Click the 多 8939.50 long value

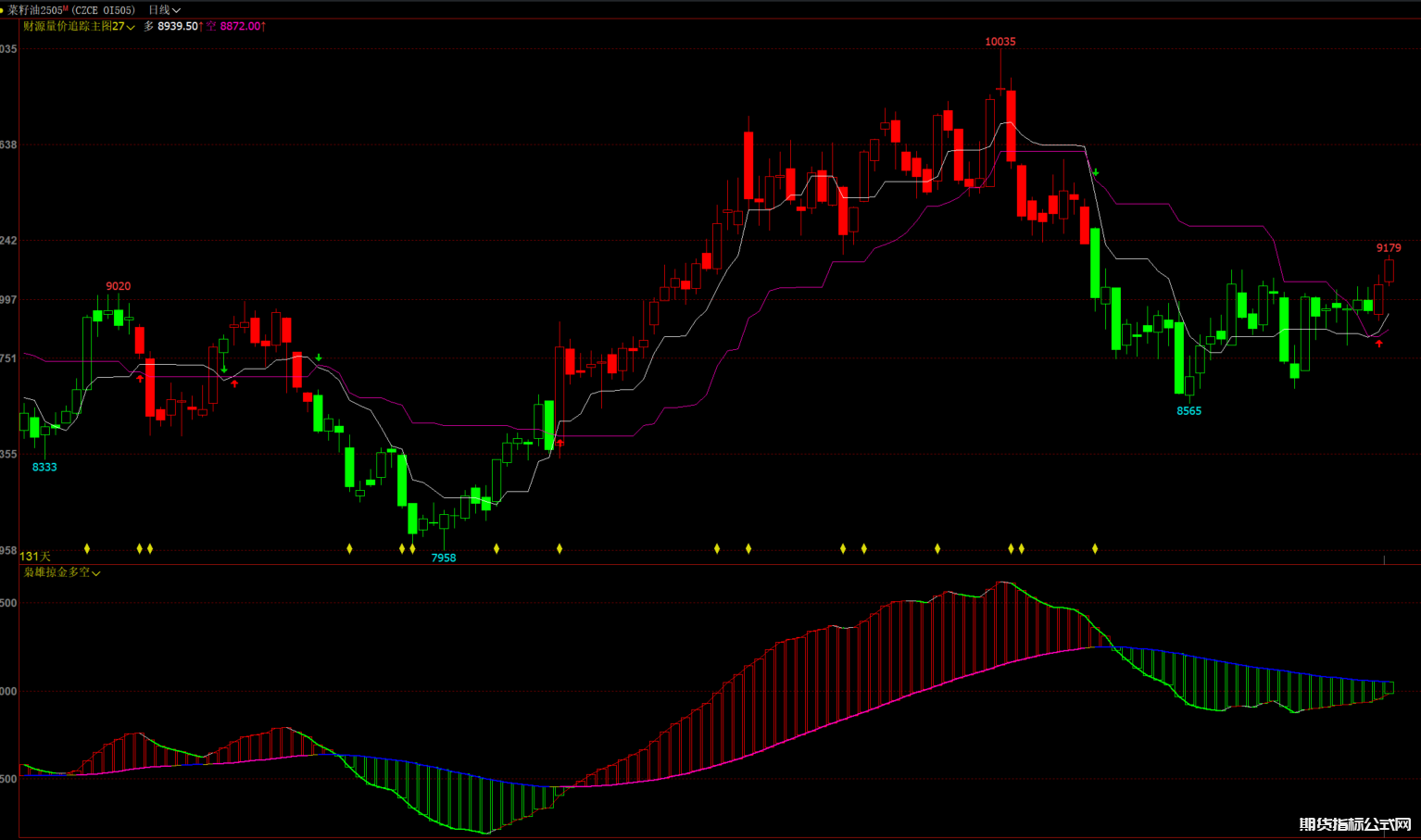(x=171, y=26)
